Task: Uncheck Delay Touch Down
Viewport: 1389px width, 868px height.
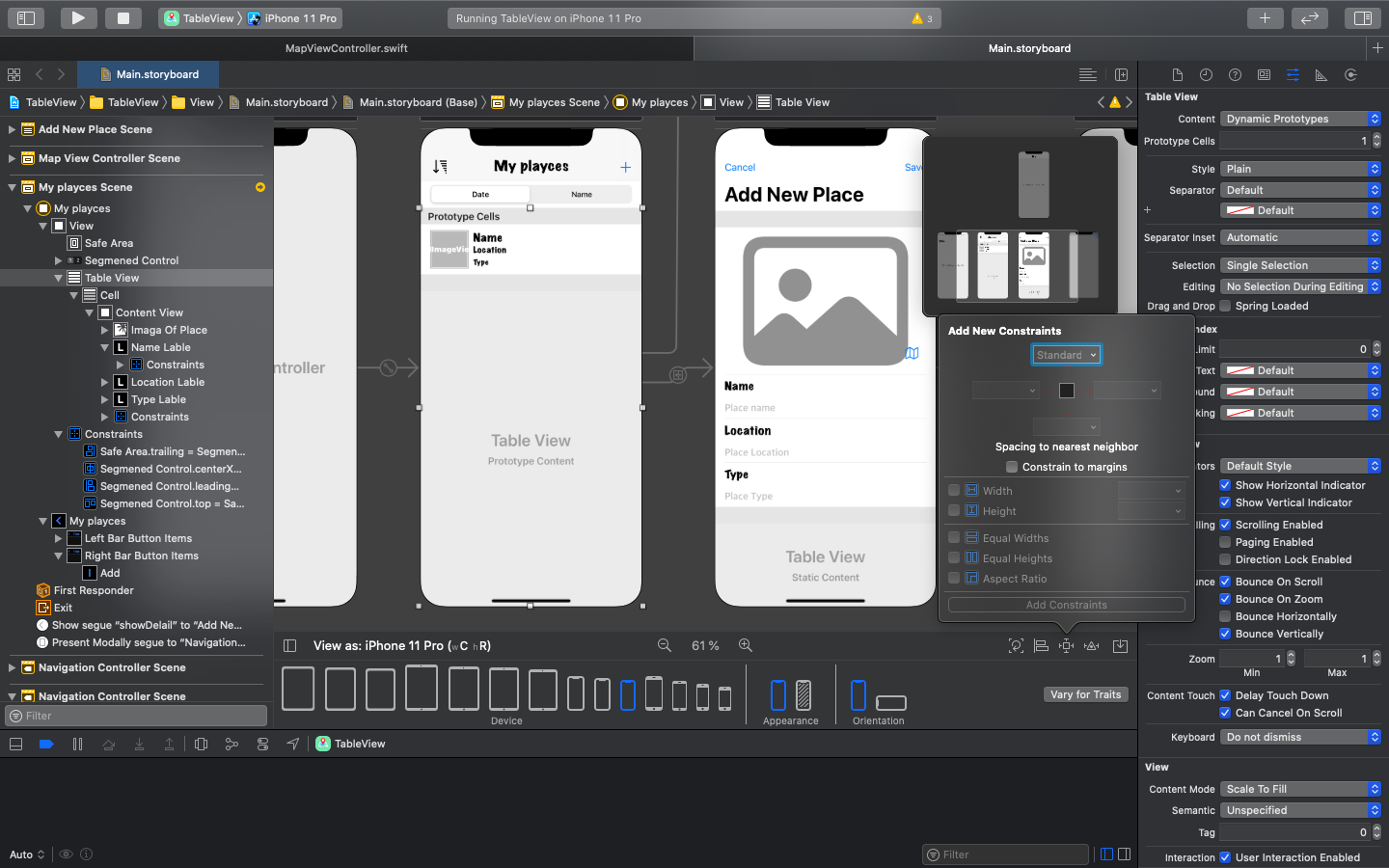Action: [1225, 695]
